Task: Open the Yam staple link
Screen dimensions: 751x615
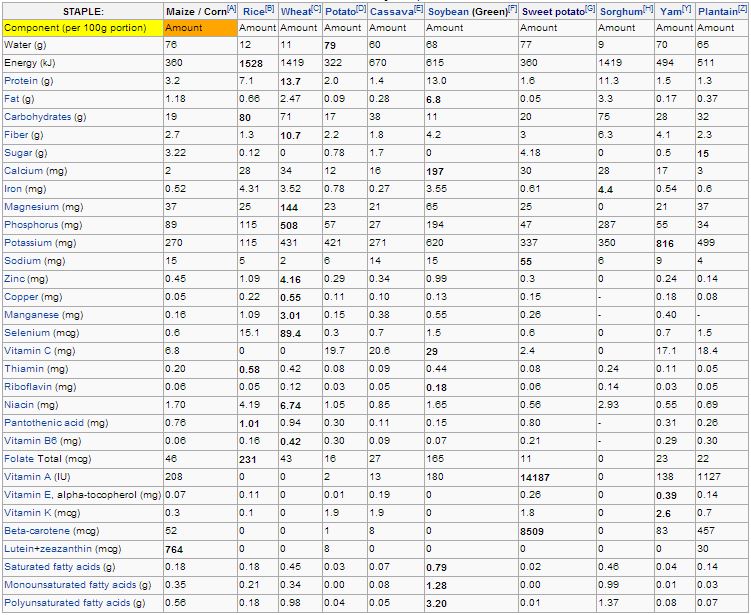Action: pyautogui.click(x=671, y=11)
